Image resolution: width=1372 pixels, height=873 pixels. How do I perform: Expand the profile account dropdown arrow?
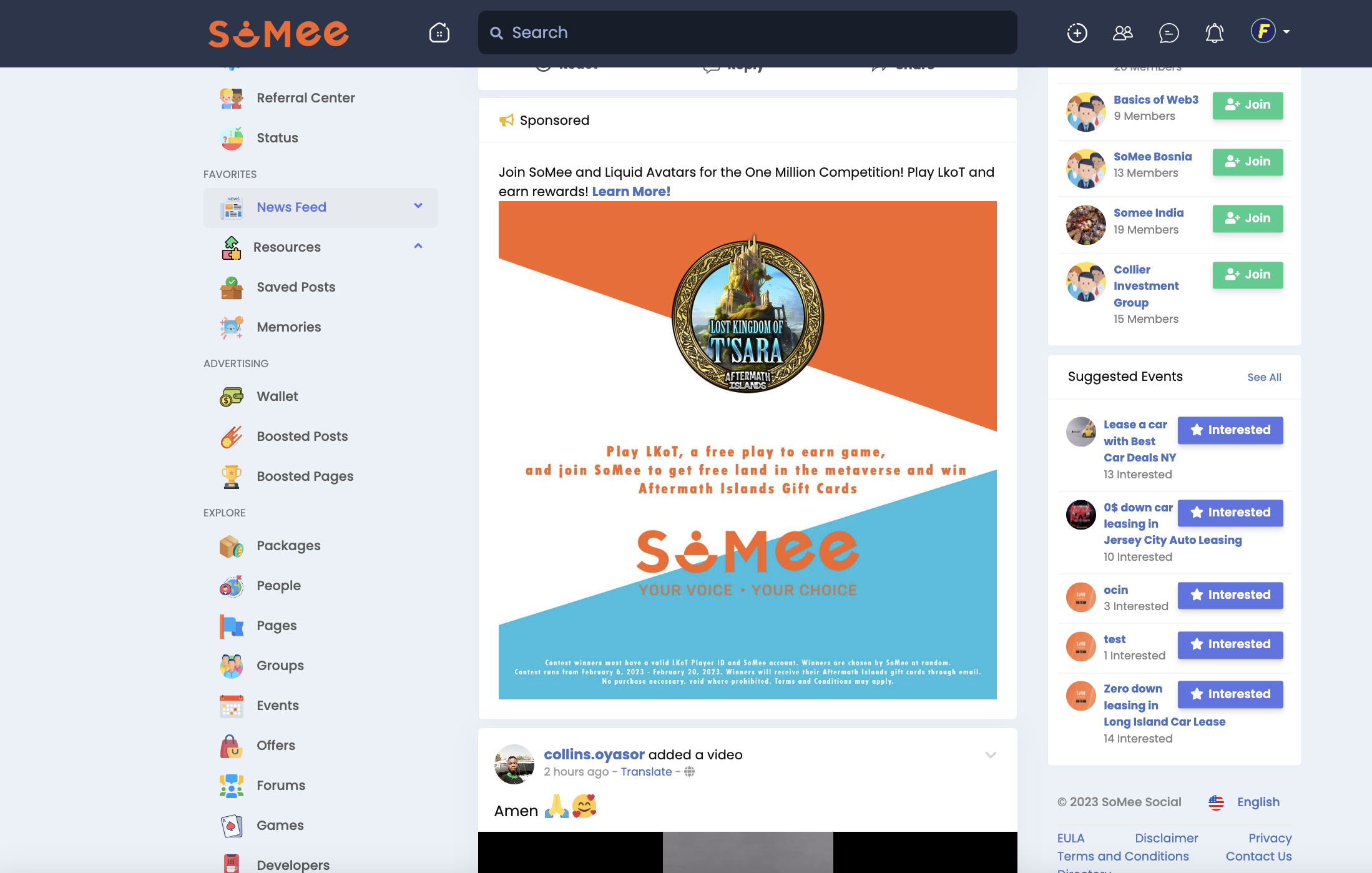(1286, 31)
